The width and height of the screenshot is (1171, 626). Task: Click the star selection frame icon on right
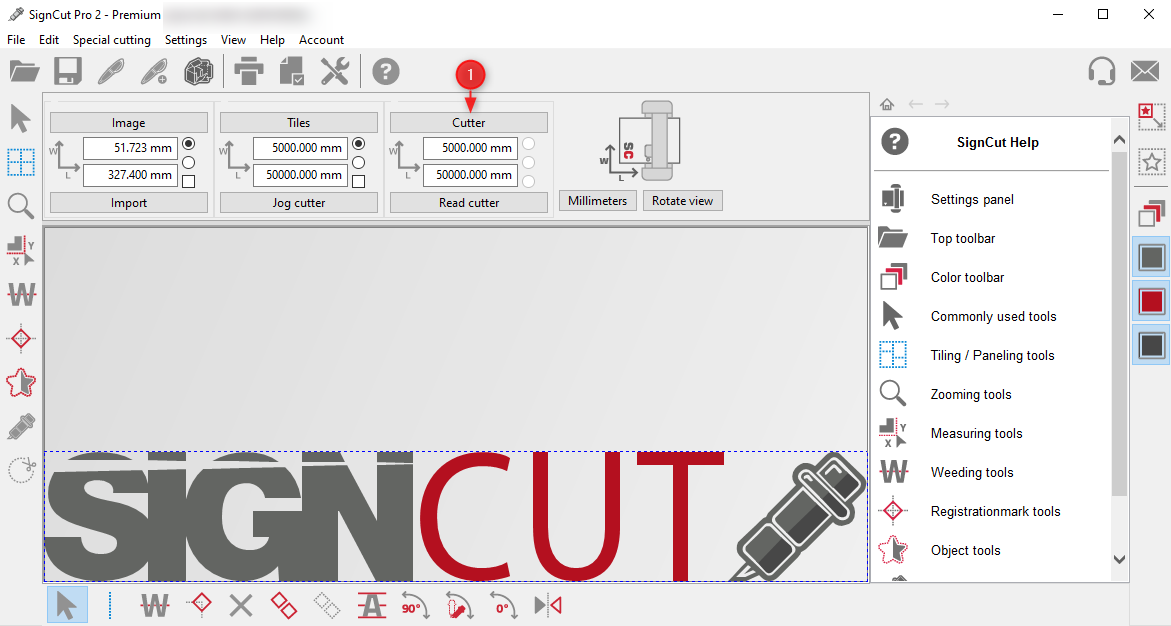pyautogui.click(x=1152, y=117)
